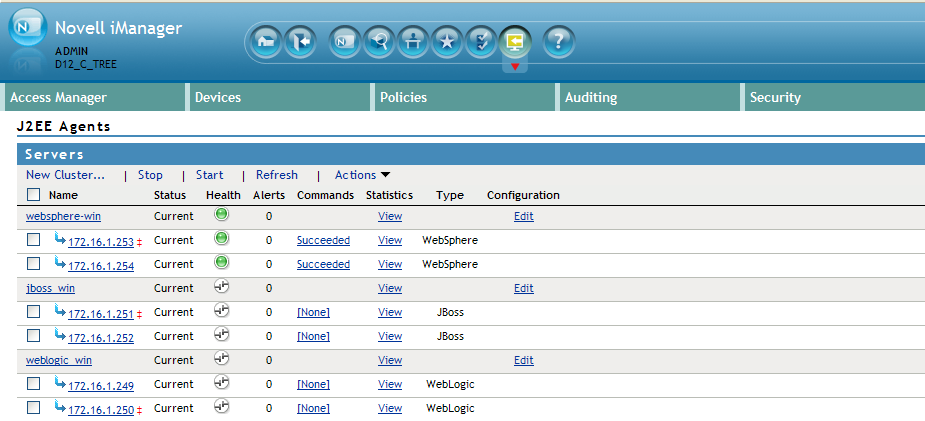The width and height of the screenshot is (925, 421).
Task: View statistics for 172.16.1.250
Action: tap(390, 408)
